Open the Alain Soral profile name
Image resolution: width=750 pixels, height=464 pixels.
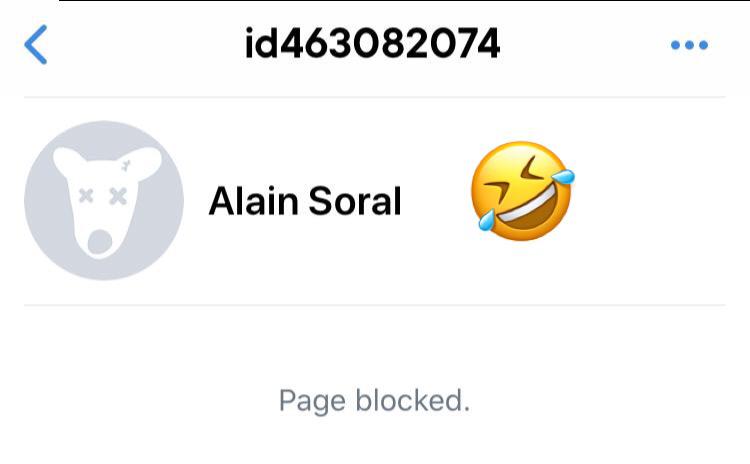pyautogui.click(x=305, y=201)
